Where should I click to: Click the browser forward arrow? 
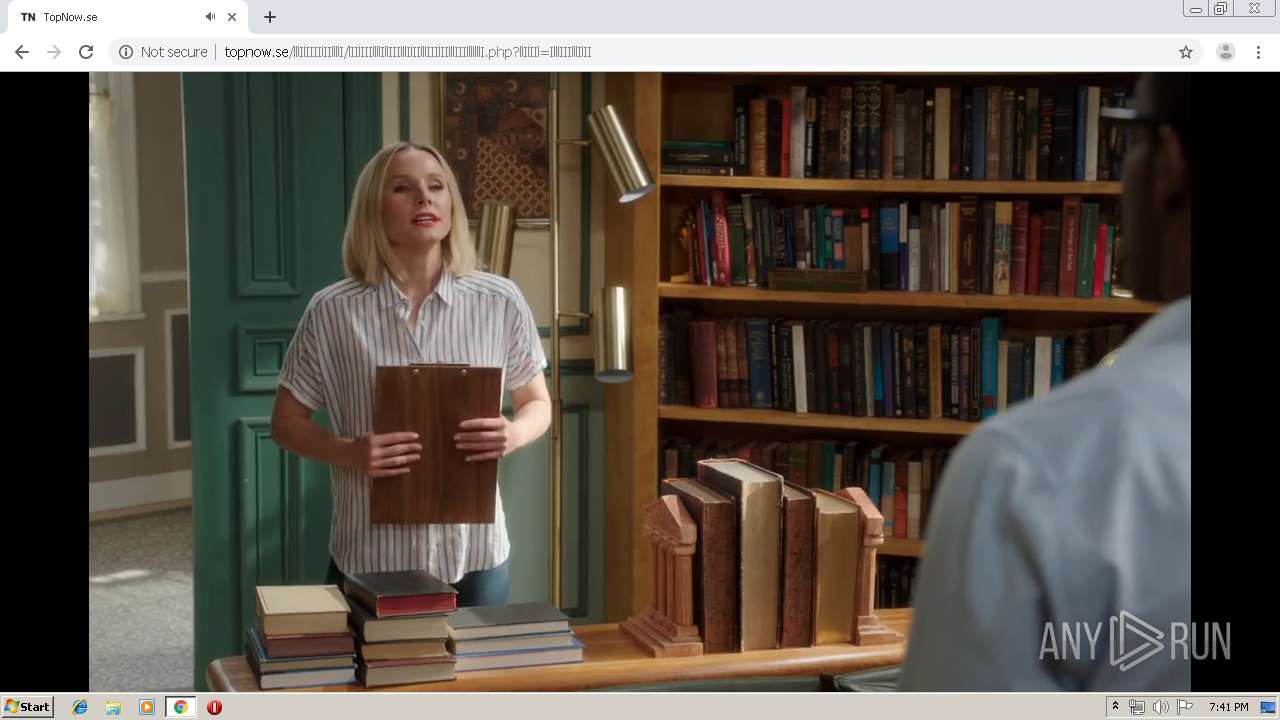point(54,52)
